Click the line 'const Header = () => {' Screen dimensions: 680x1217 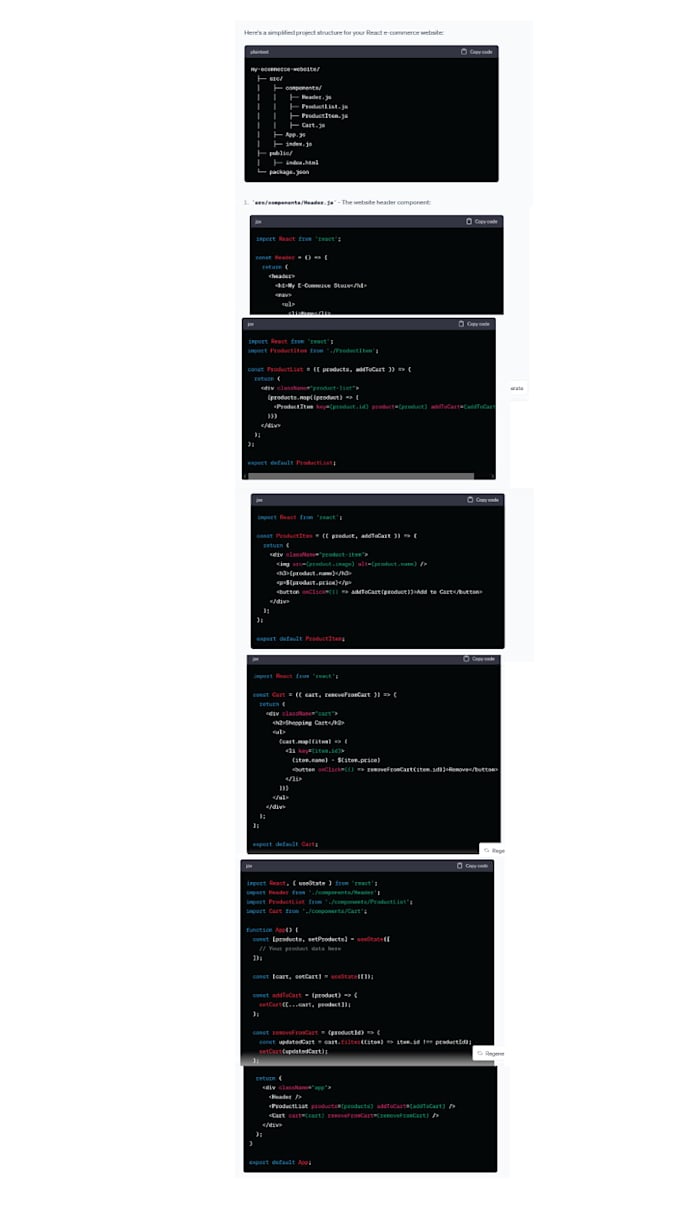pos(292,257)
